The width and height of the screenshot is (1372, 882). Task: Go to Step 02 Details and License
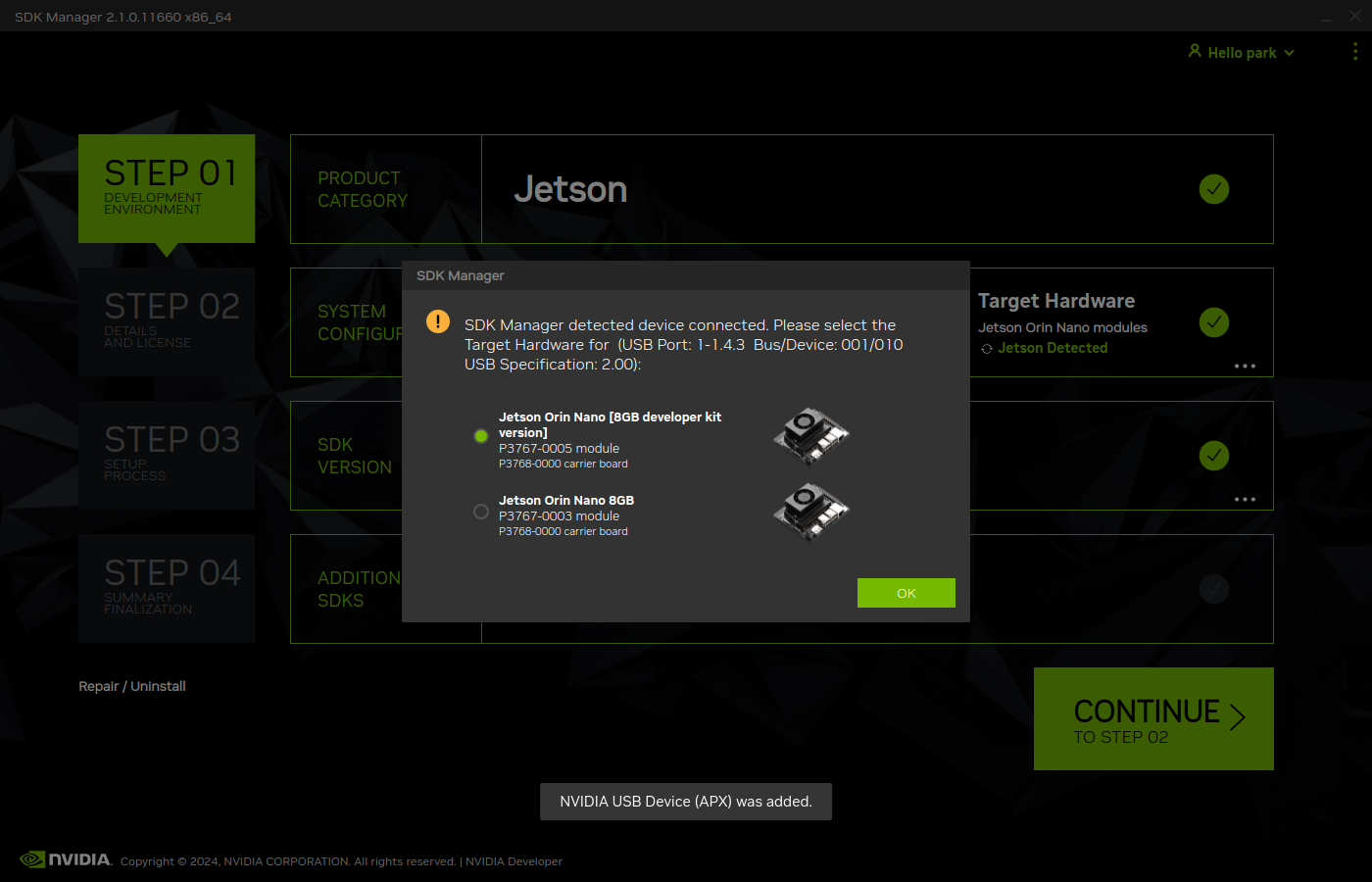coord(167,321)
